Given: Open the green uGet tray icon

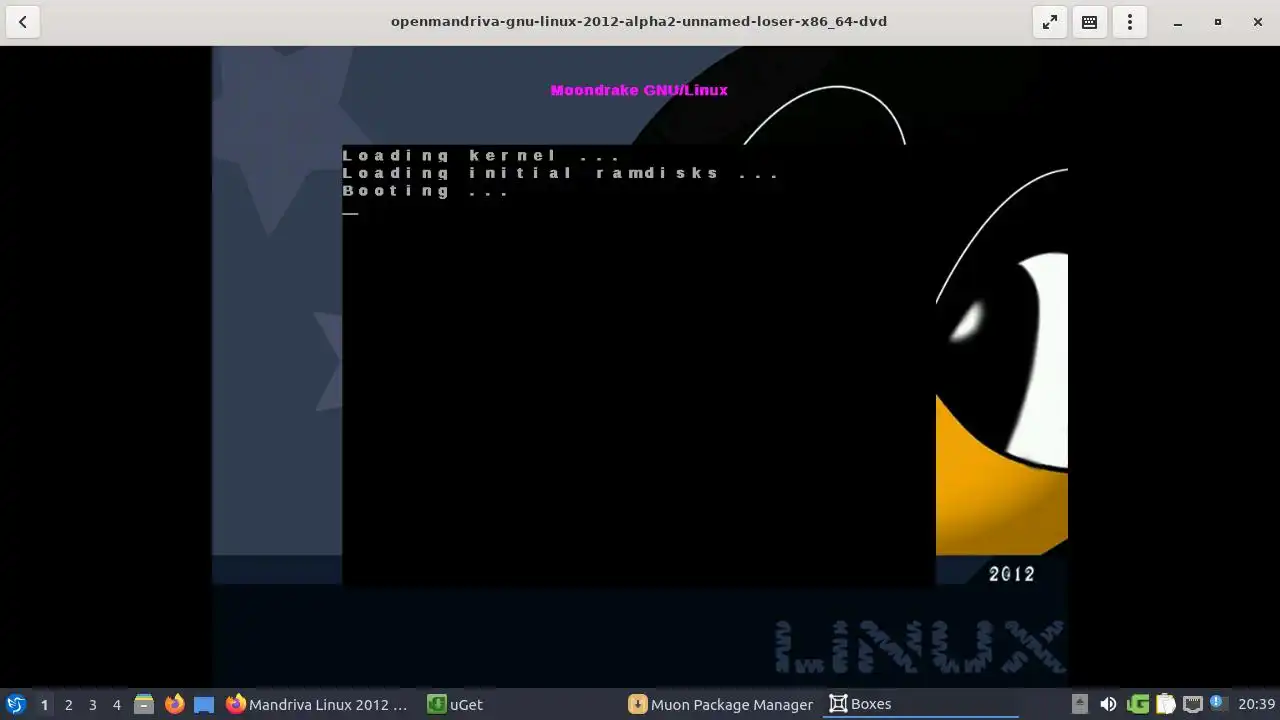Looking at the screenshot, I should click(1138, 704).
